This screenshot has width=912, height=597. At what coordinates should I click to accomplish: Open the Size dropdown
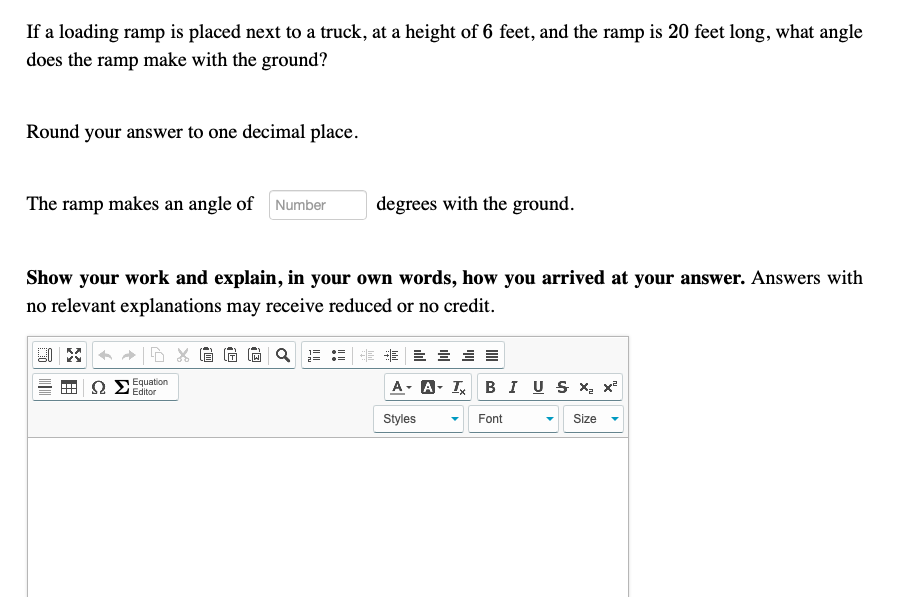593,419
